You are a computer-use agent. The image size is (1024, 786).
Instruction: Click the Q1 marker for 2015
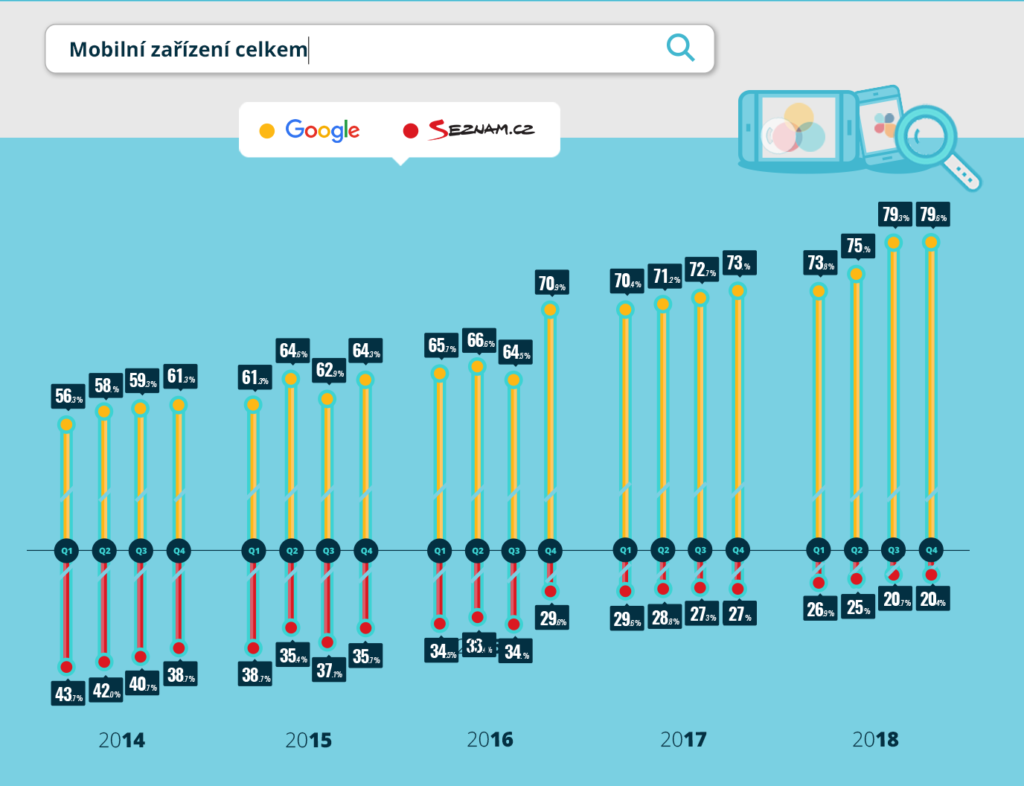click(x=254, y=551)
